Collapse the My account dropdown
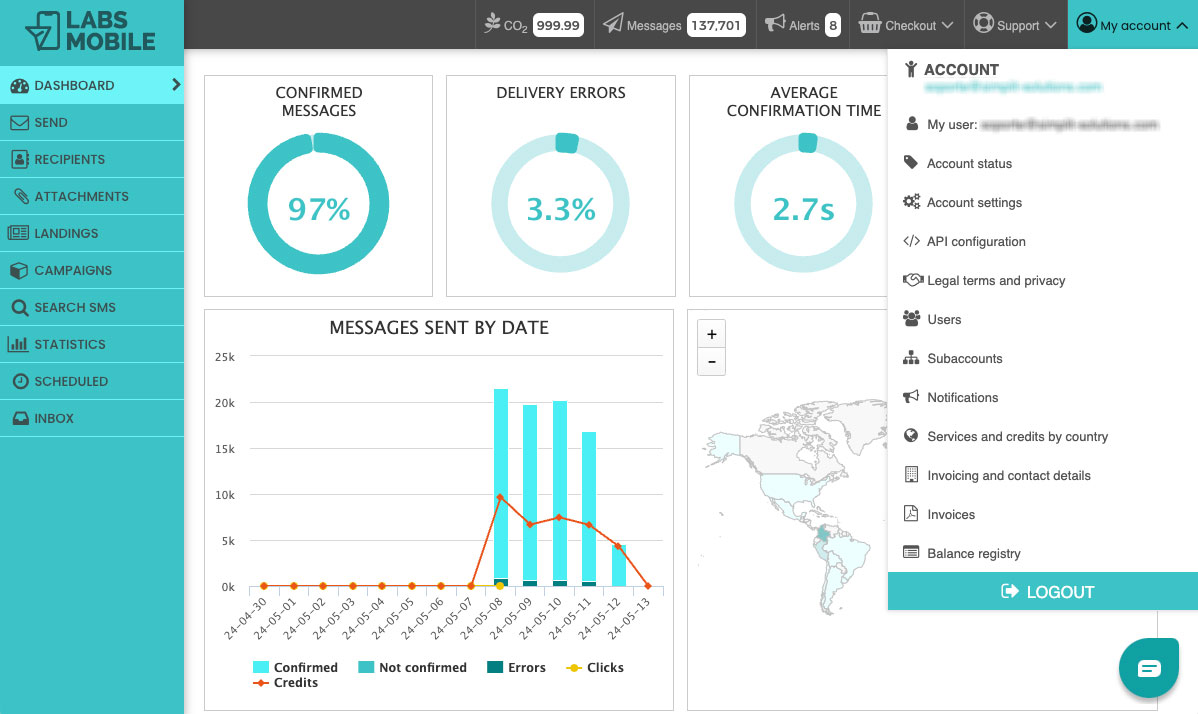1198x714 pixels. 1131,25
